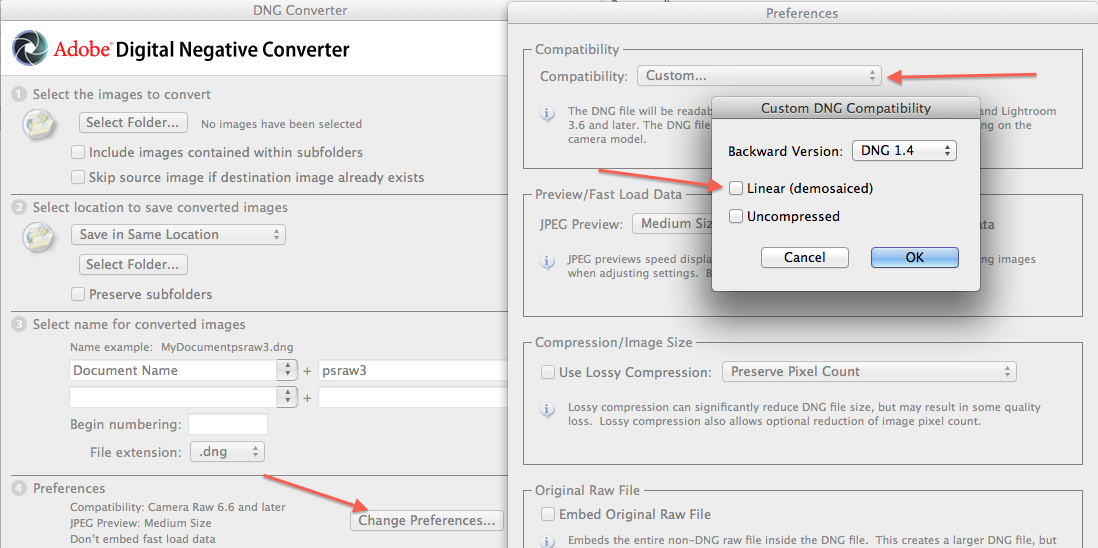Click 'JPEG Preview: Medium Size' summary text
This screenshot has height=548, width=1098.
tap(141, 523)
